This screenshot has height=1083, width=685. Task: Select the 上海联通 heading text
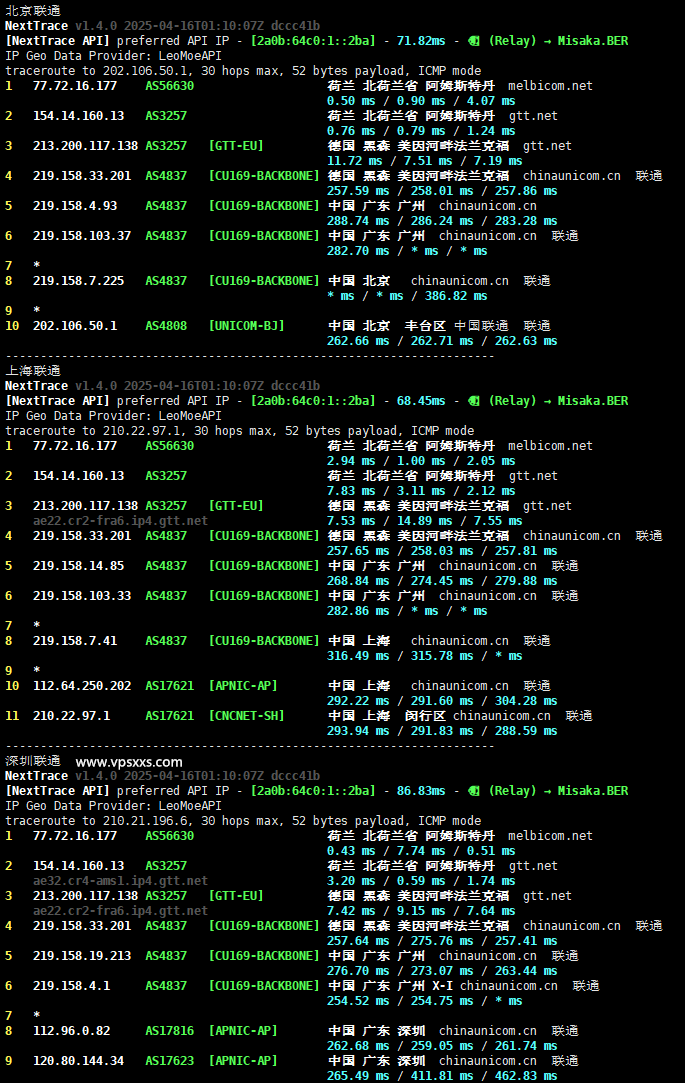pyautogui.click(x=32, y=371)
